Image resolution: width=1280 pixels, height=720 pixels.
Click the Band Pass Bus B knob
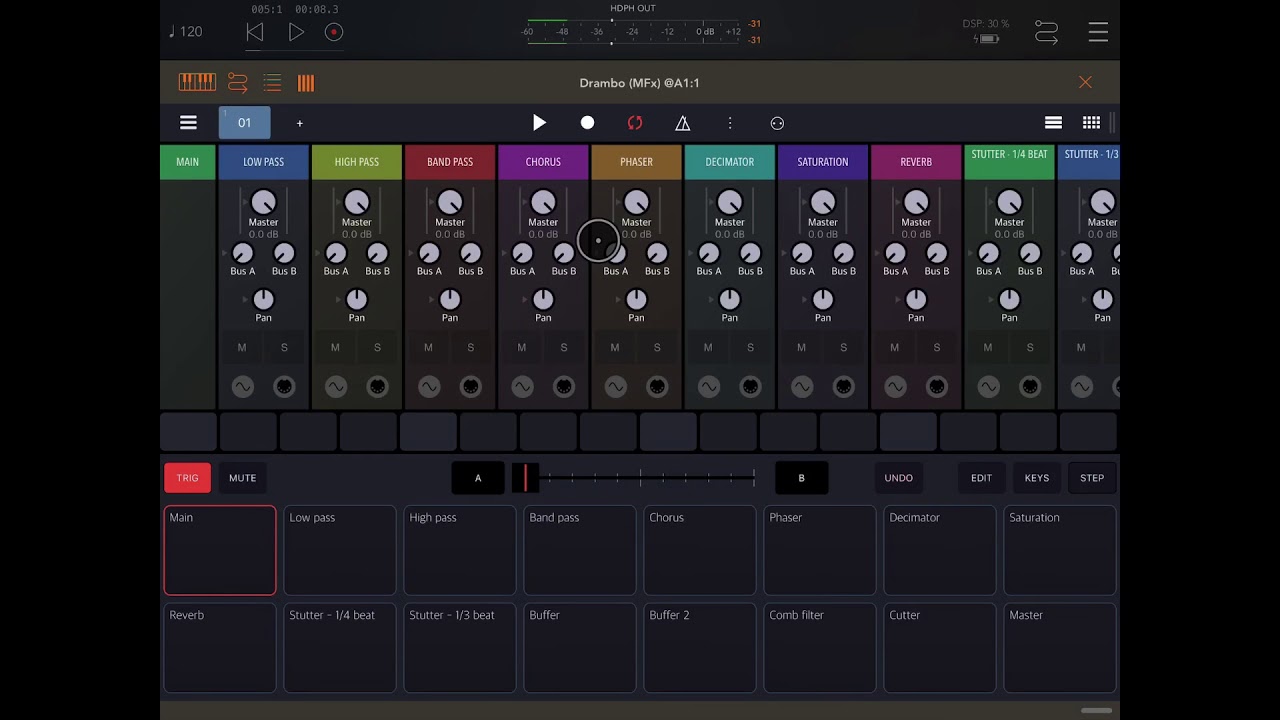(471, 253)
